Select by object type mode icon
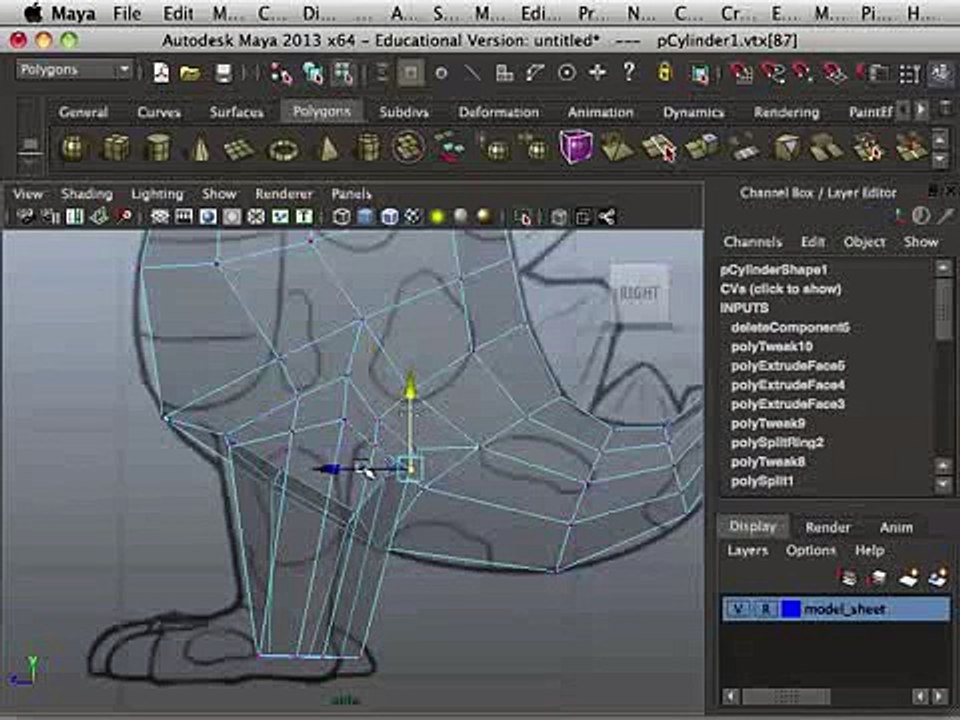The width and height of the screenshot is (960, 720). pyautogui.click(x=313, y=73)
